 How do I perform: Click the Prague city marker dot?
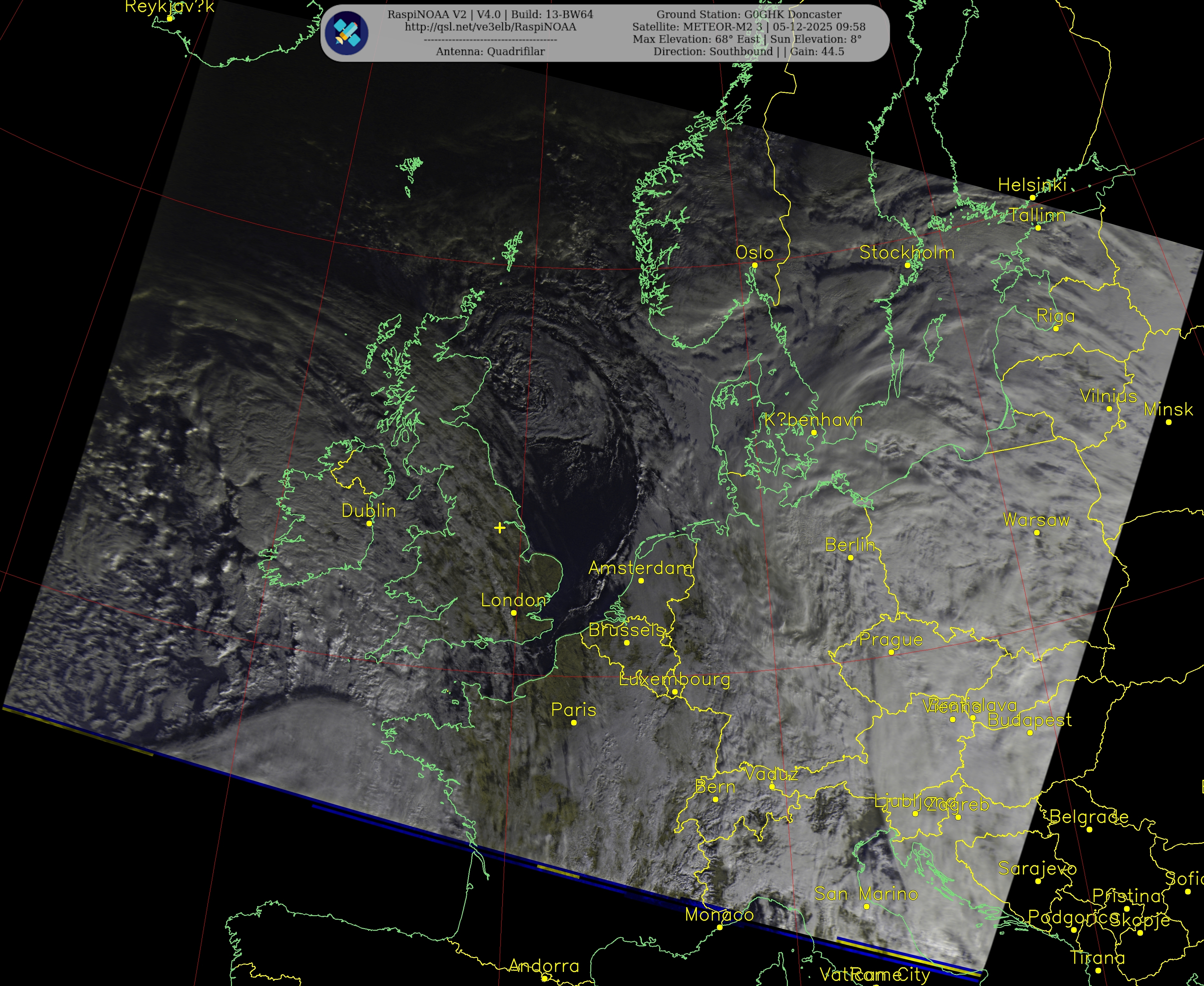(x=890, y=653)
